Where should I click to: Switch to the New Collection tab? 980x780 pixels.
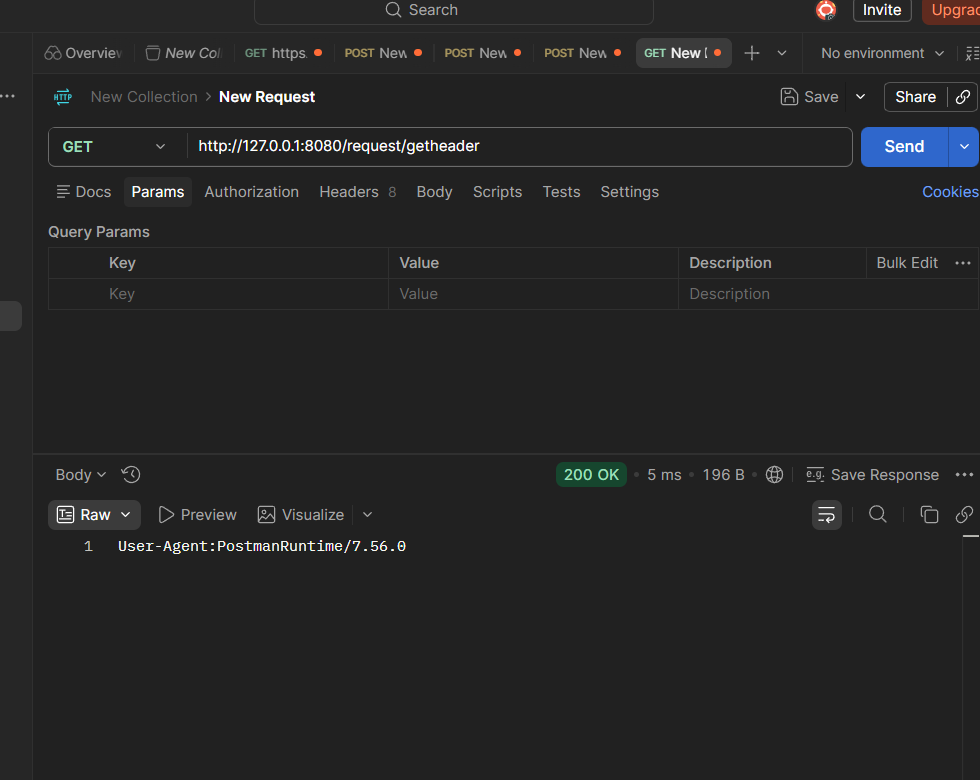[x=184, y=53]
